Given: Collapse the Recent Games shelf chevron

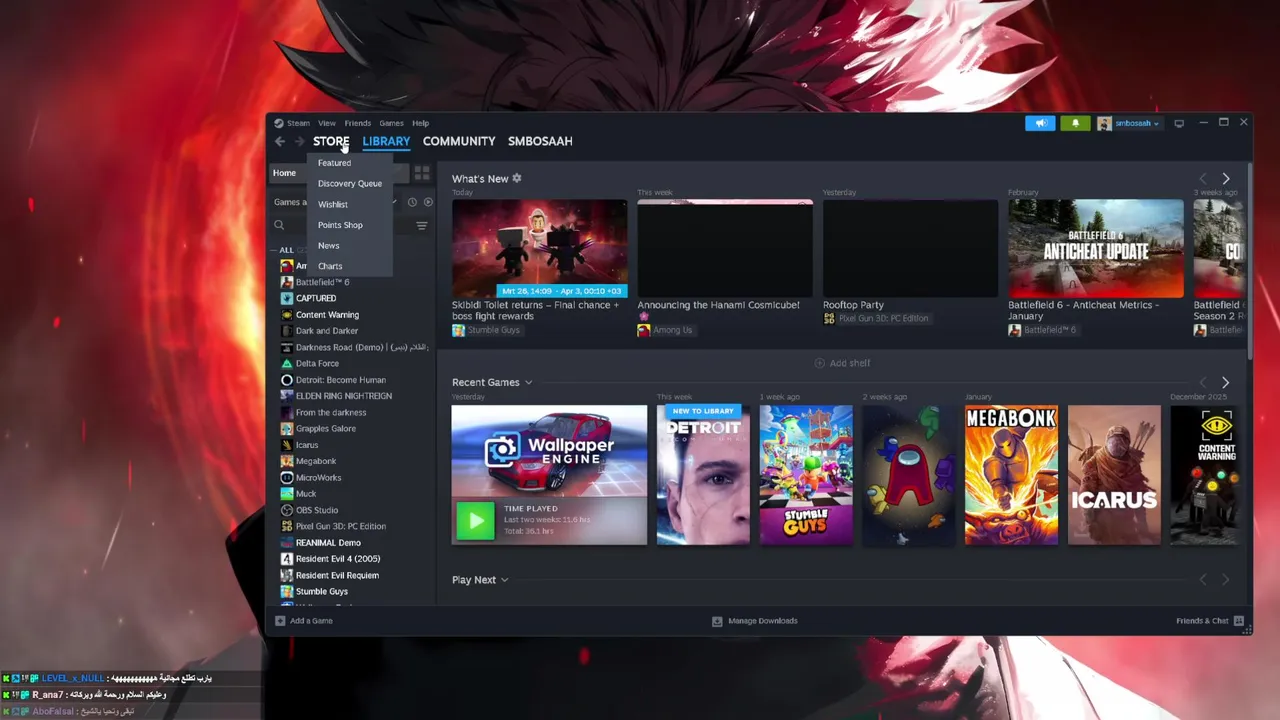Looking at the screenshot, I should pyautogui.click(x=528, y=382).
